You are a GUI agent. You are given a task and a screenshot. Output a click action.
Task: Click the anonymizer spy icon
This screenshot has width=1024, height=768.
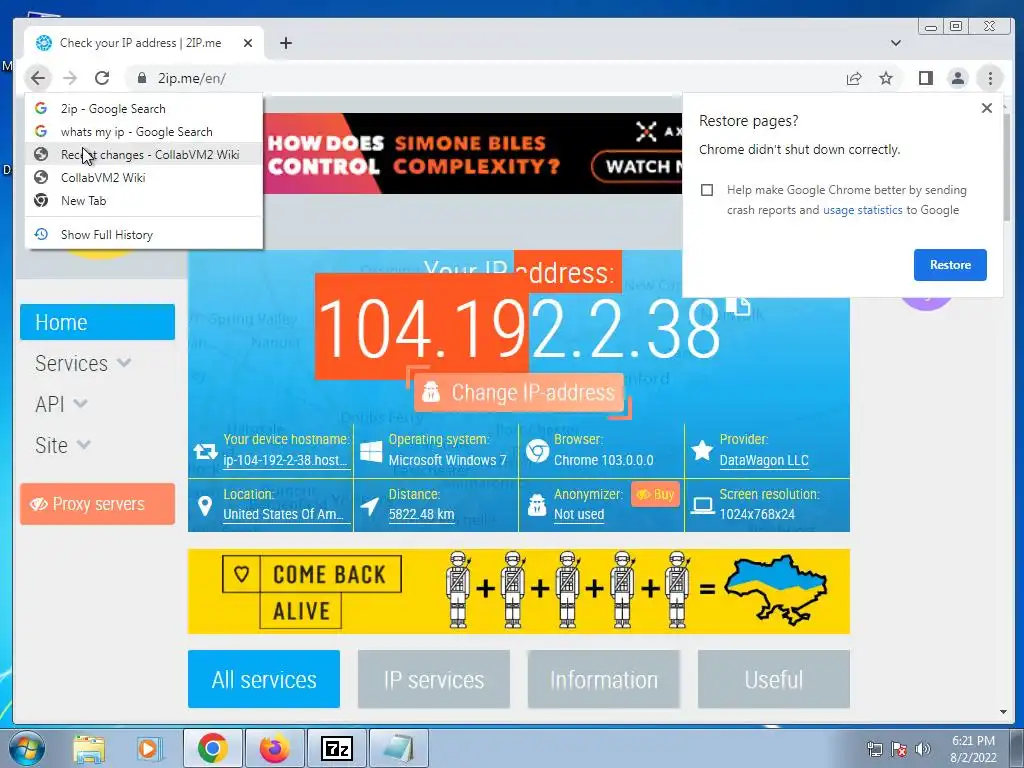537,505
